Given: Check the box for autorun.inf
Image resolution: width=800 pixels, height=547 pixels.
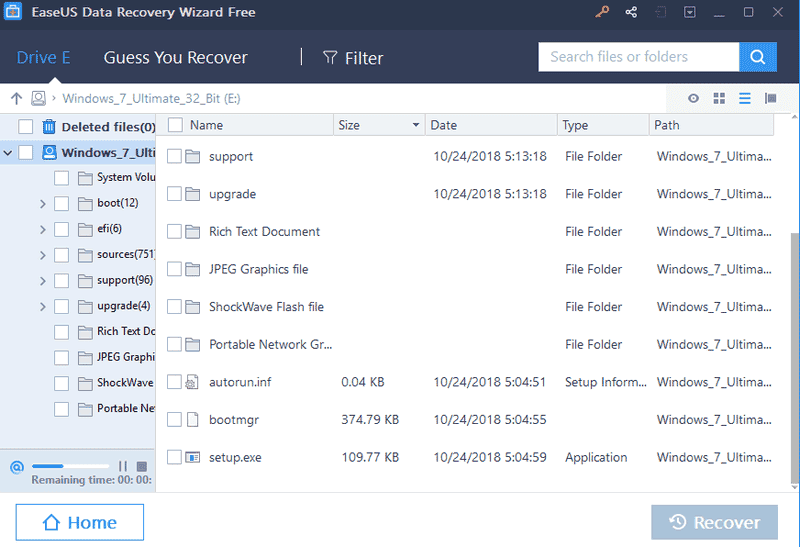Looking at the screenshot, I should point(174,382).
